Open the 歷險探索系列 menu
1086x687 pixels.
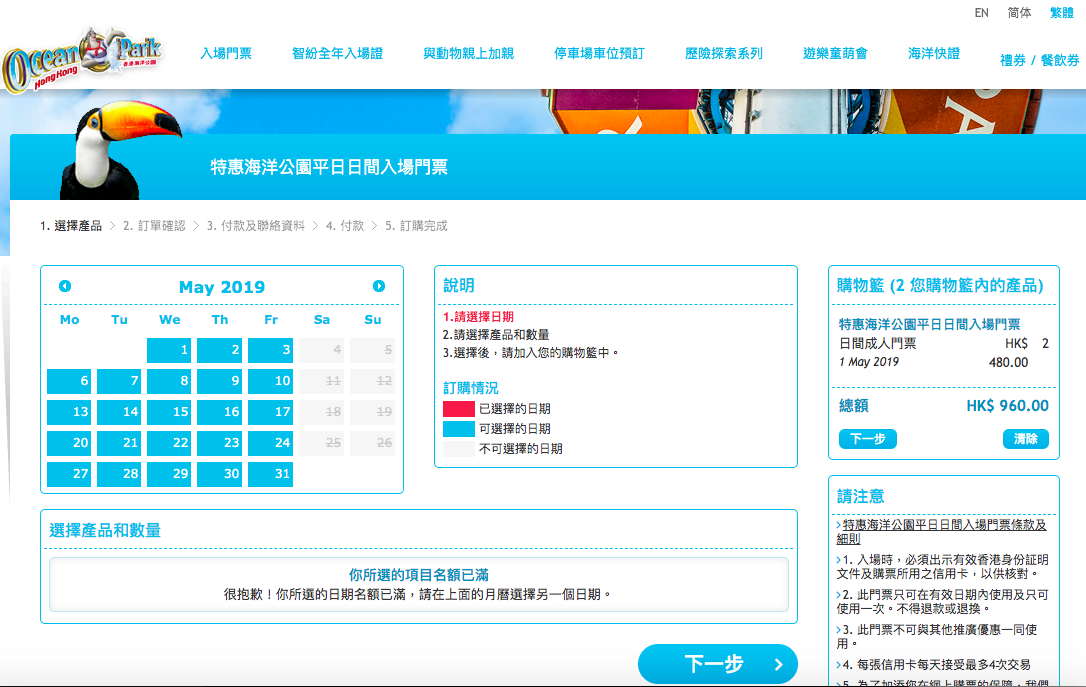pos(724,53)
